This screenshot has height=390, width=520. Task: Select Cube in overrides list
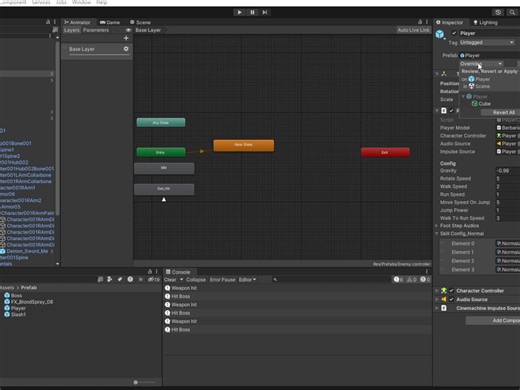[x=481, y=104]
